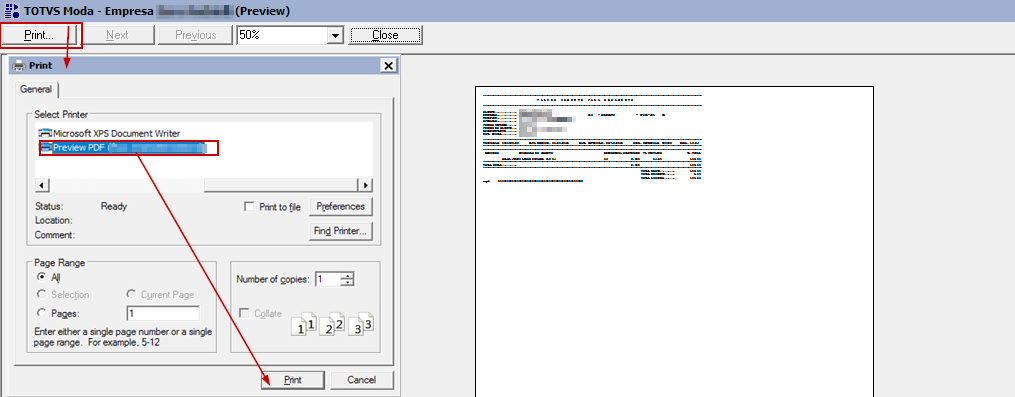Cancel the Print dialog
The image size is (1015, 397).
coord(362,380)
